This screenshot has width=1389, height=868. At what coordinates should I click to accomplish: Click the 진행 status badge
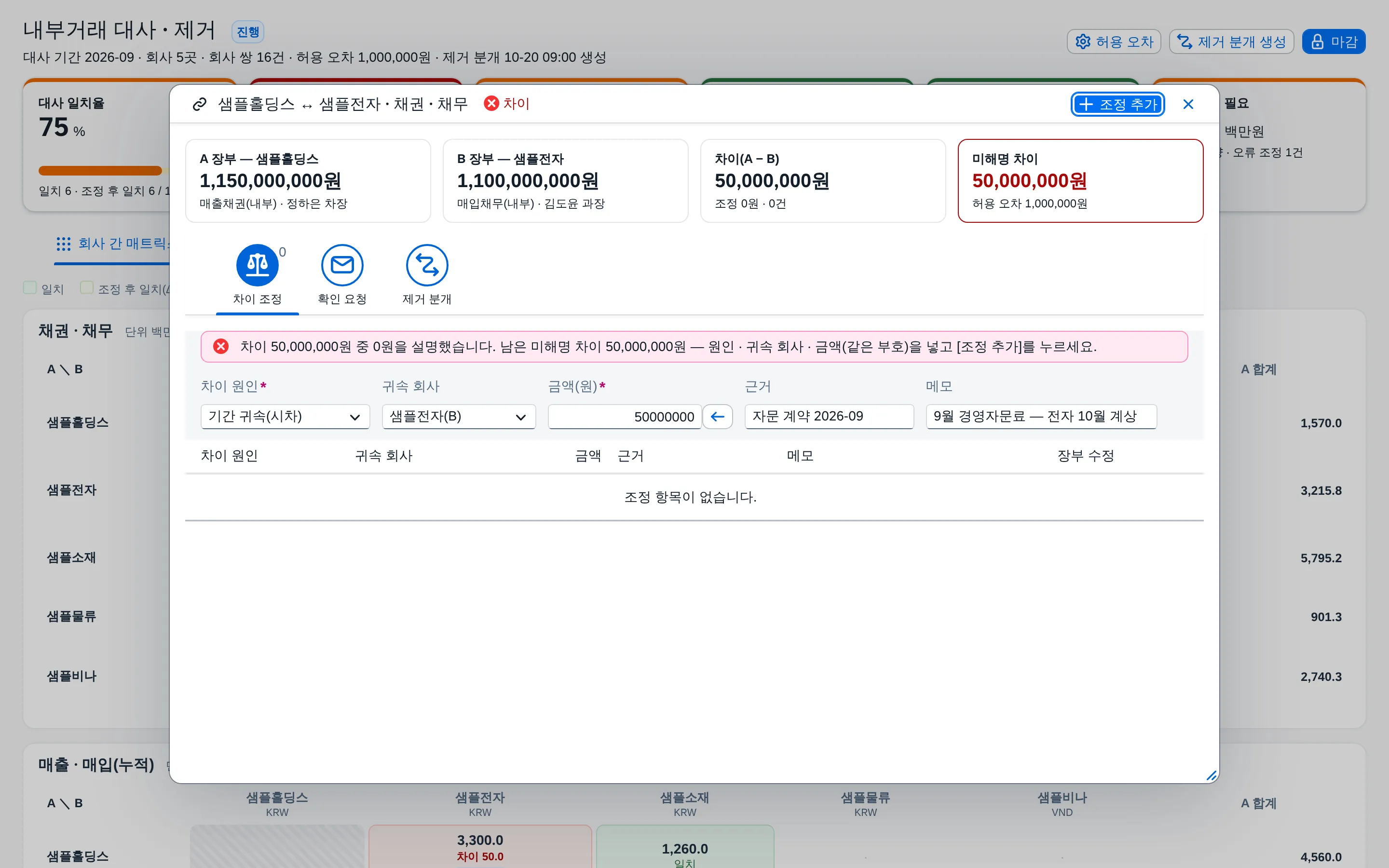tap(248, 31)
